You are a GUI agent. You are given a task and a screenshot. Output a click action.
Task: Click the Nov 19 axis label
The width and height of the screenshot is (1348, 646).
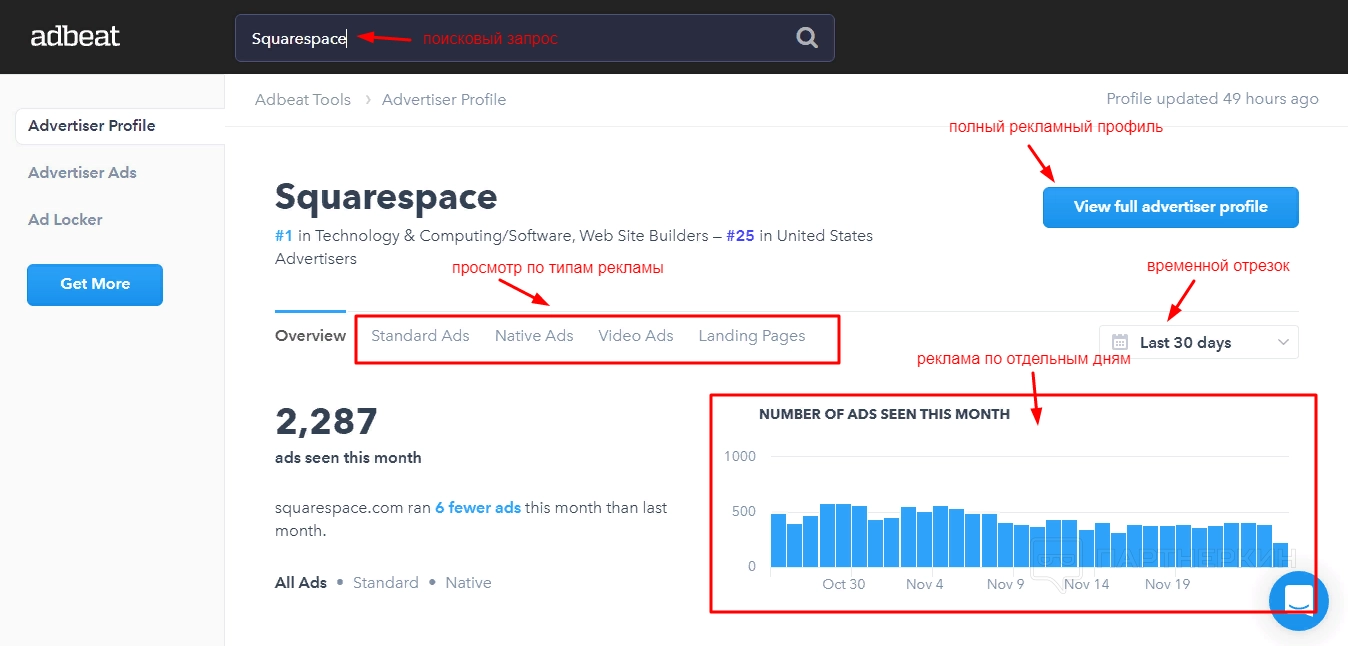point(1167,584)
